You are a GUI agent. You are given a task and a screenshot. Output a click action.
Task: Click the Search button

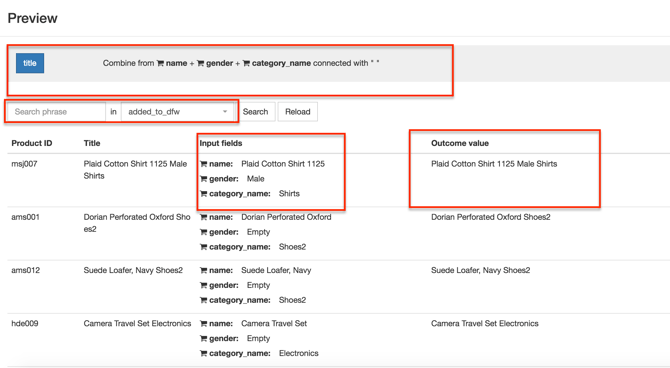256,112
